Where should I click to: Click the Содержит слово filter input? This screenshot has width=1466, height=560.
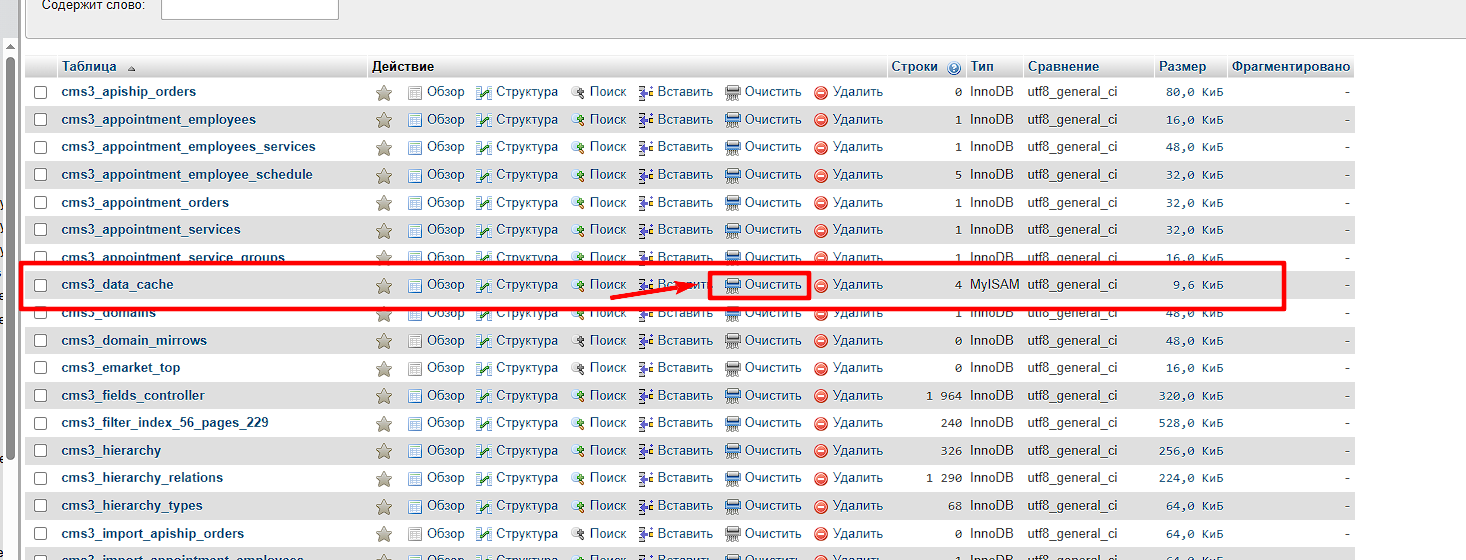coord(249,7)
